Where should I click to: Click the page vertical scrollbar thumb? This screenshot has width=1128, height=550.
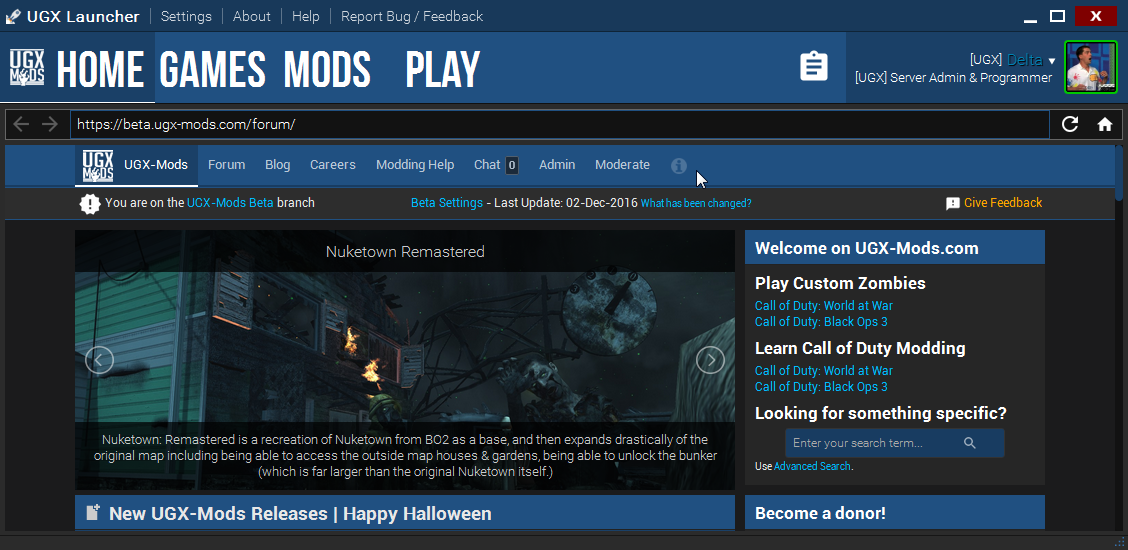1119,173
